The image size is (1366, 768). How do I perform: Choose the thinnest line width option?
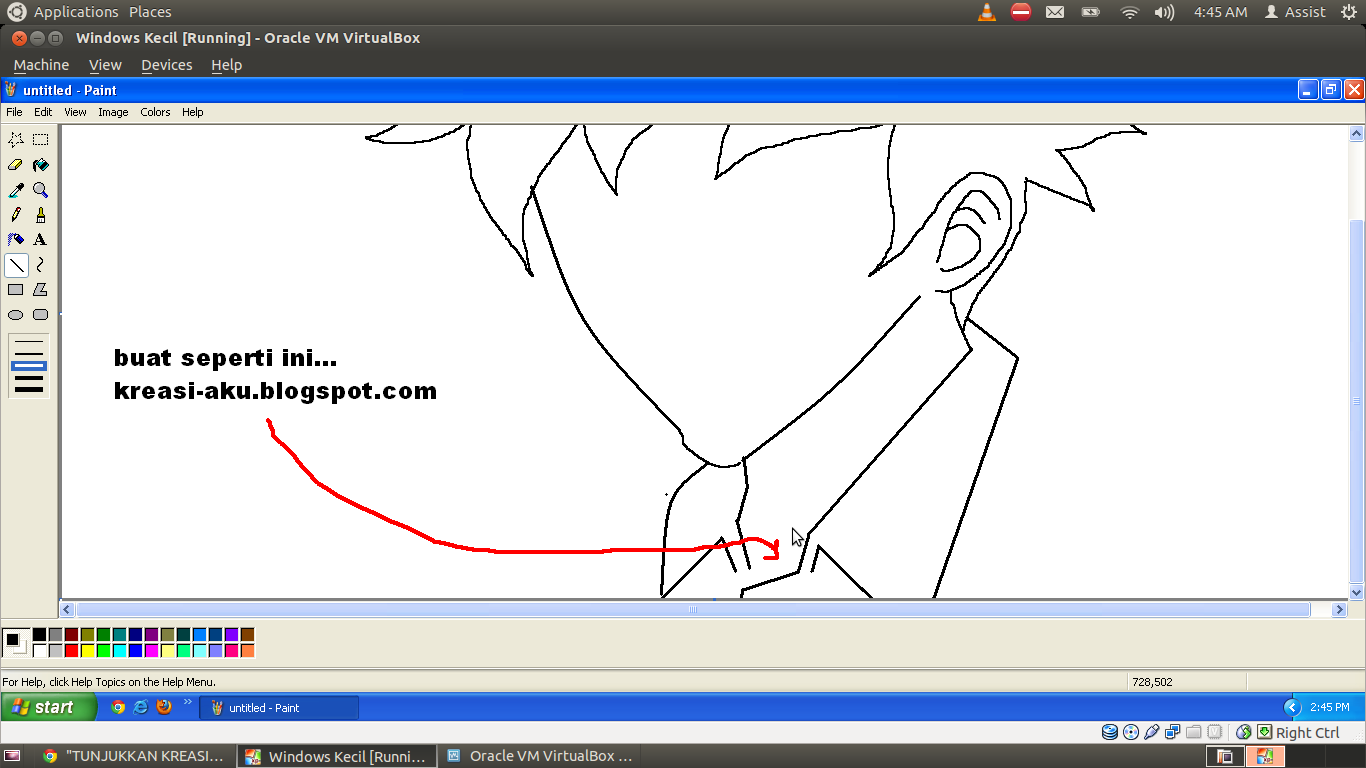[x=29, y=343]
